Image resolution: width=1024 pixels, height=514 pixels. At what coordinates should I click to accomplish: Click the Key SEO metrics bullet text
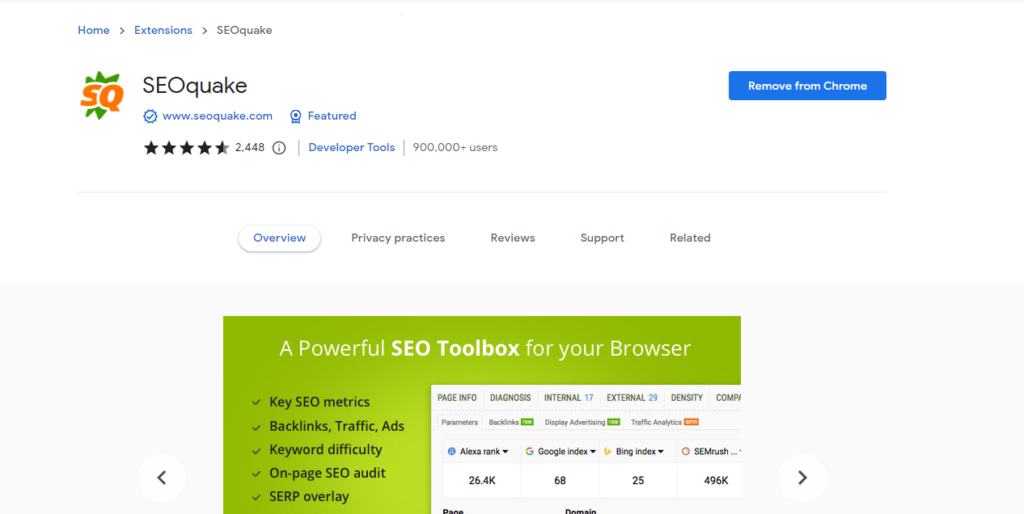[319, 402]
